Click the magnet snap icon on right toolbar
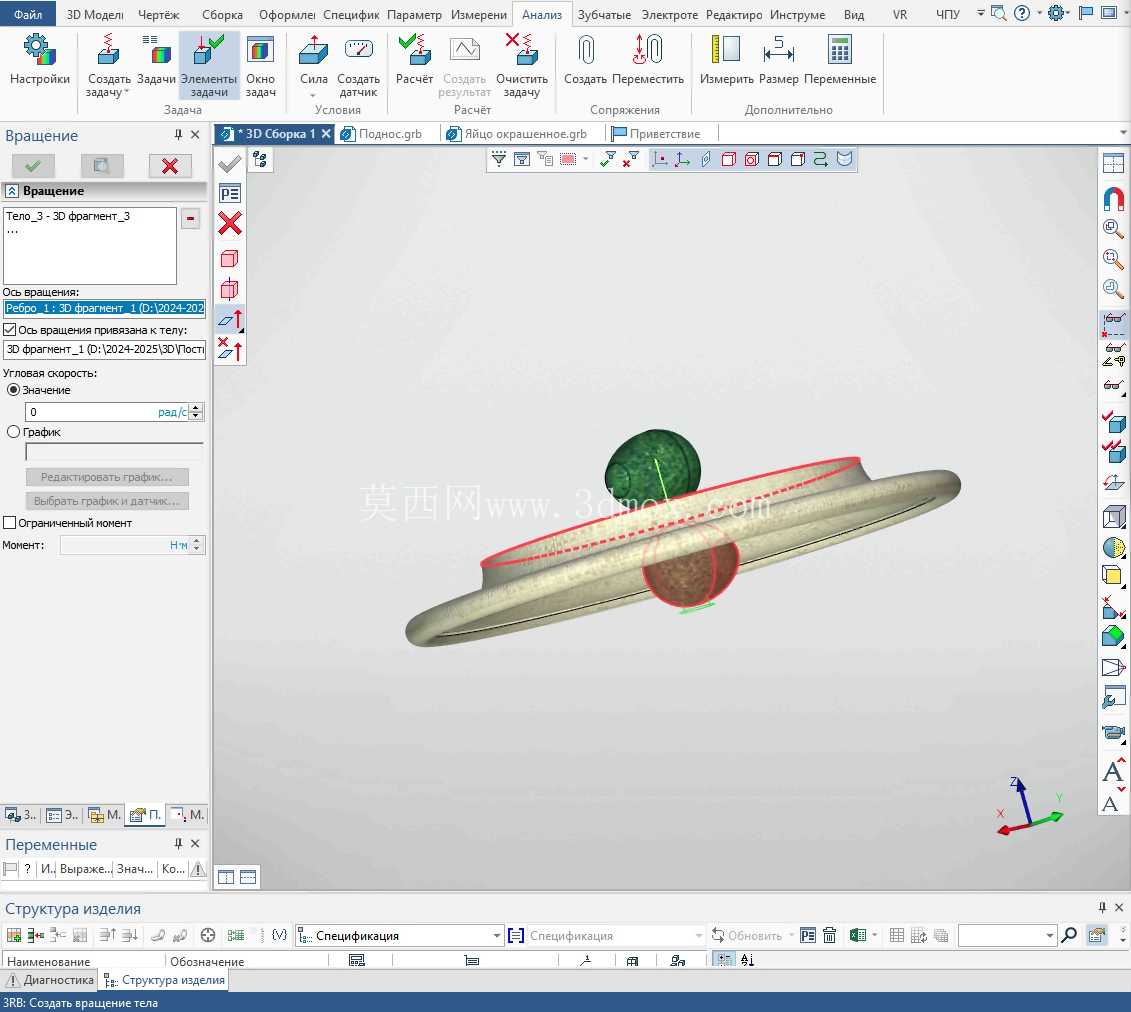This screenshot has width=1131, height=1012. pyautogui.click(x=1114, y=198)
